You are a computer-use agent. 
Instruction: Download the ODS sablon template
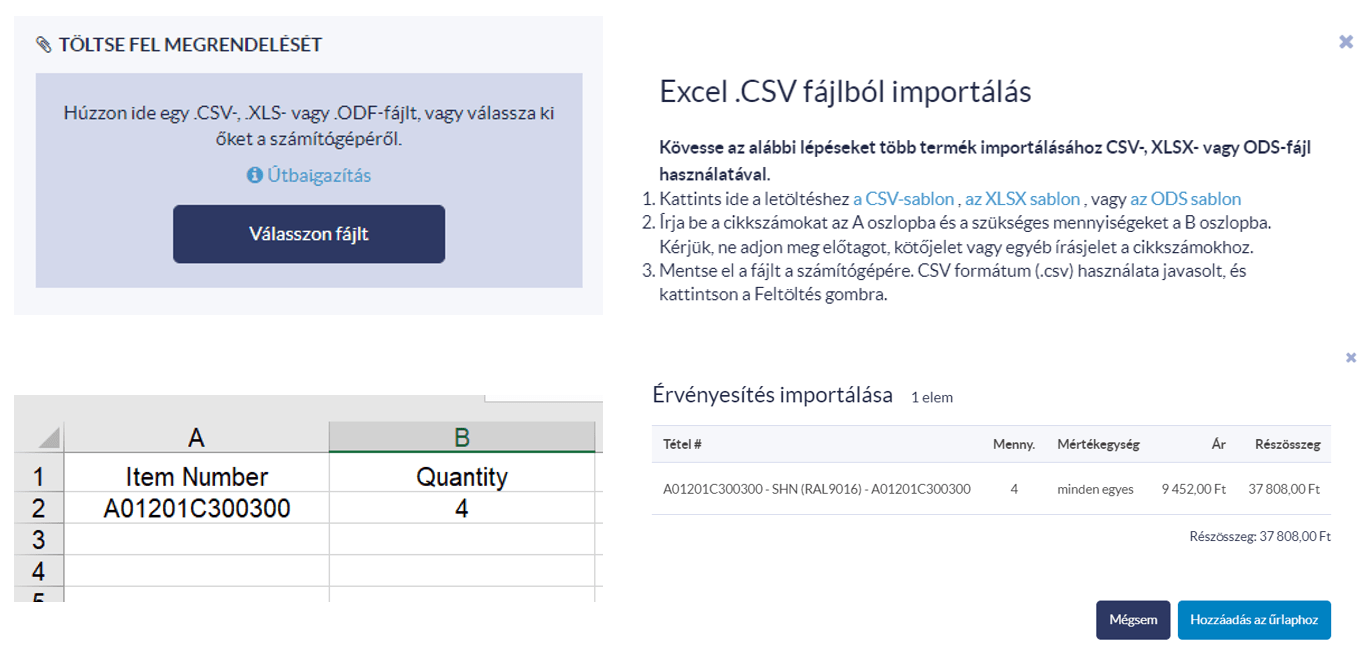point(1186,199)
